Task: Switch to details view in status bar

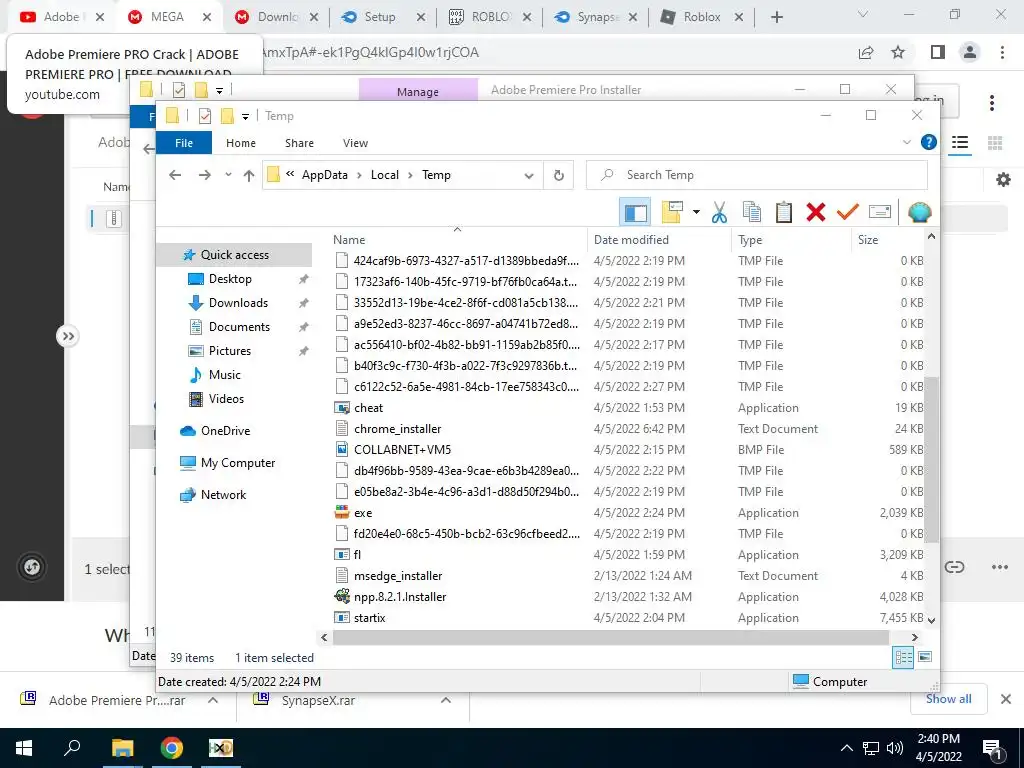Action: coord(903,658)
